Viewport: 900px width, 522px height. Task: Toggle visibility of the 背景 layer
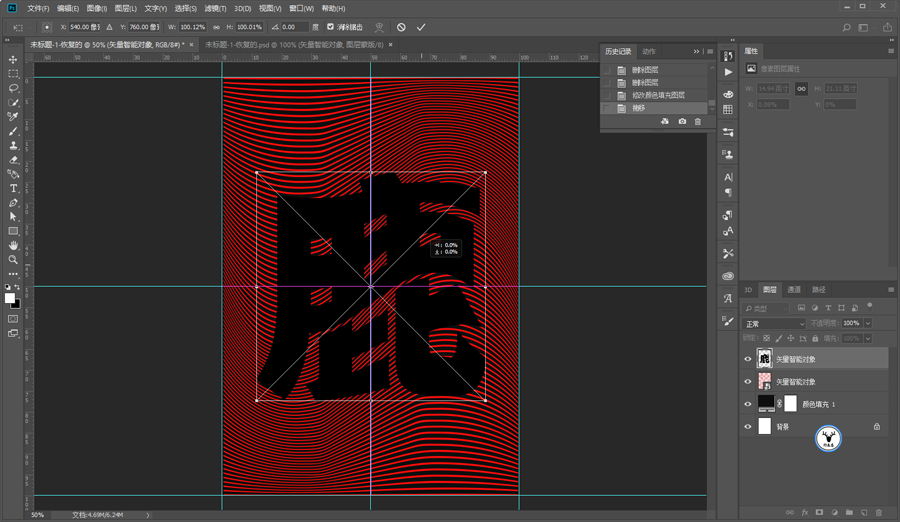pos(748,427)
